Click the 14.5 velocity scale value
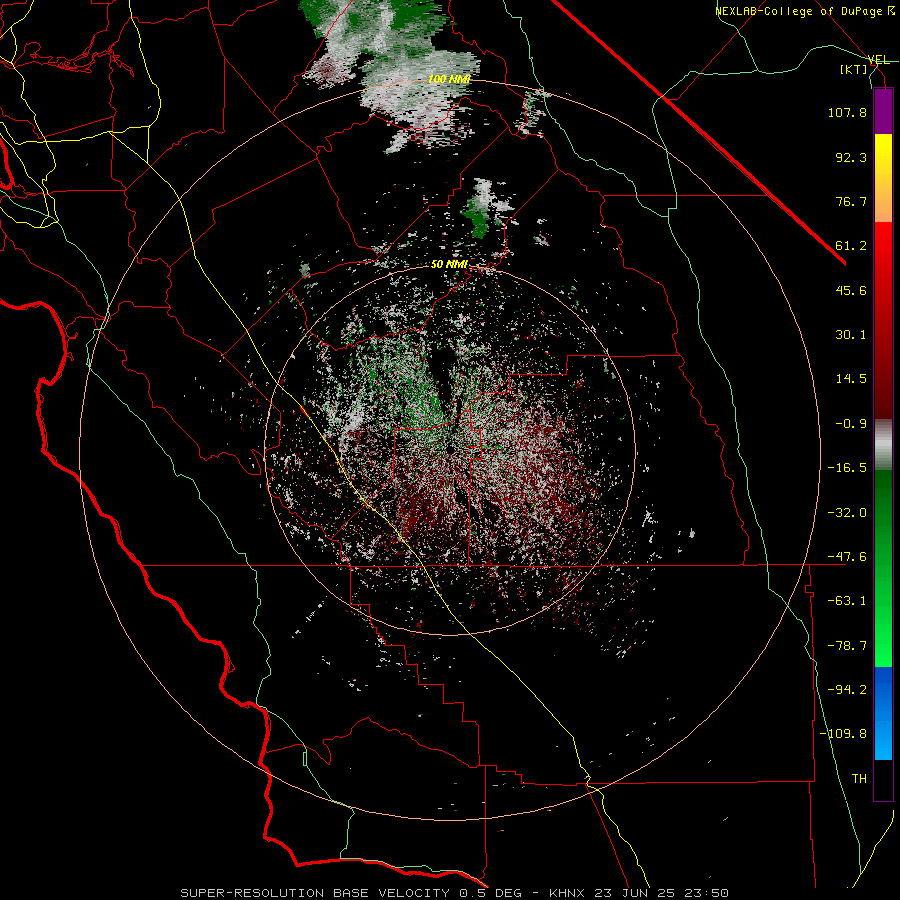Viewport: 900px width, 900px height. coord(851,379)
